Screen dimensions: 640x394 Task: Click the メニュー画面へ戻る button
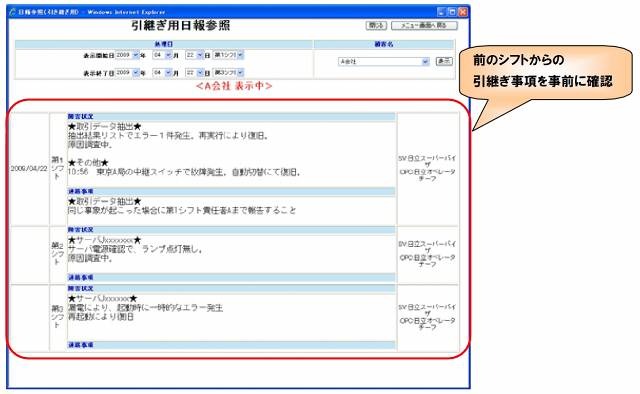[x=424, y=25]
